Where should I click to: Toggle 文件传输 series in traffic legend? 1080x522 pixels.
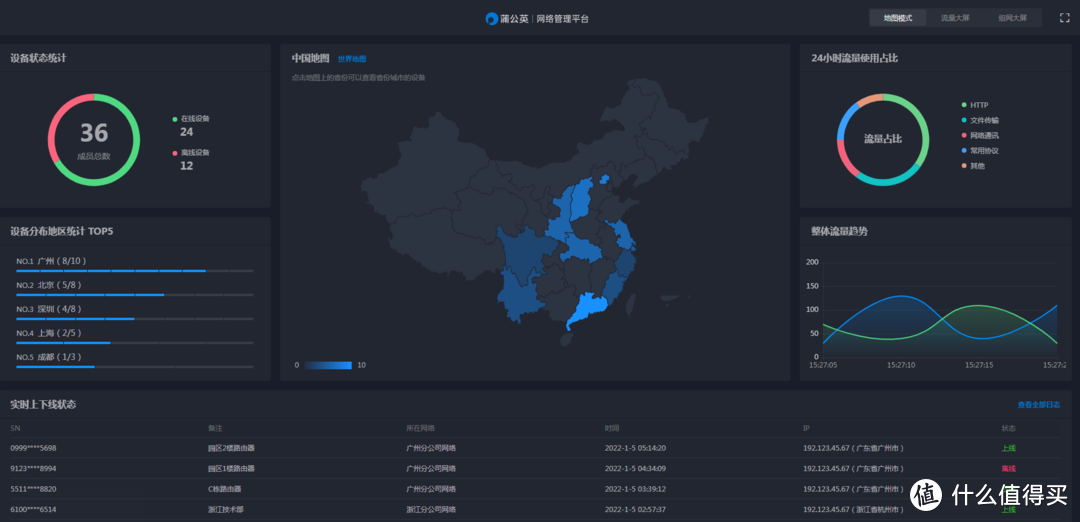[979, 120]
